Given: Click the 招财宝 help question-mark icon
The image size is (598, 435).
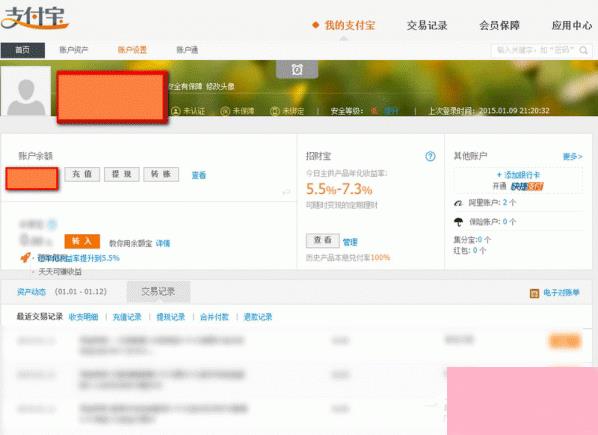Looking at the screenshot, I should [x=430, y=156].
